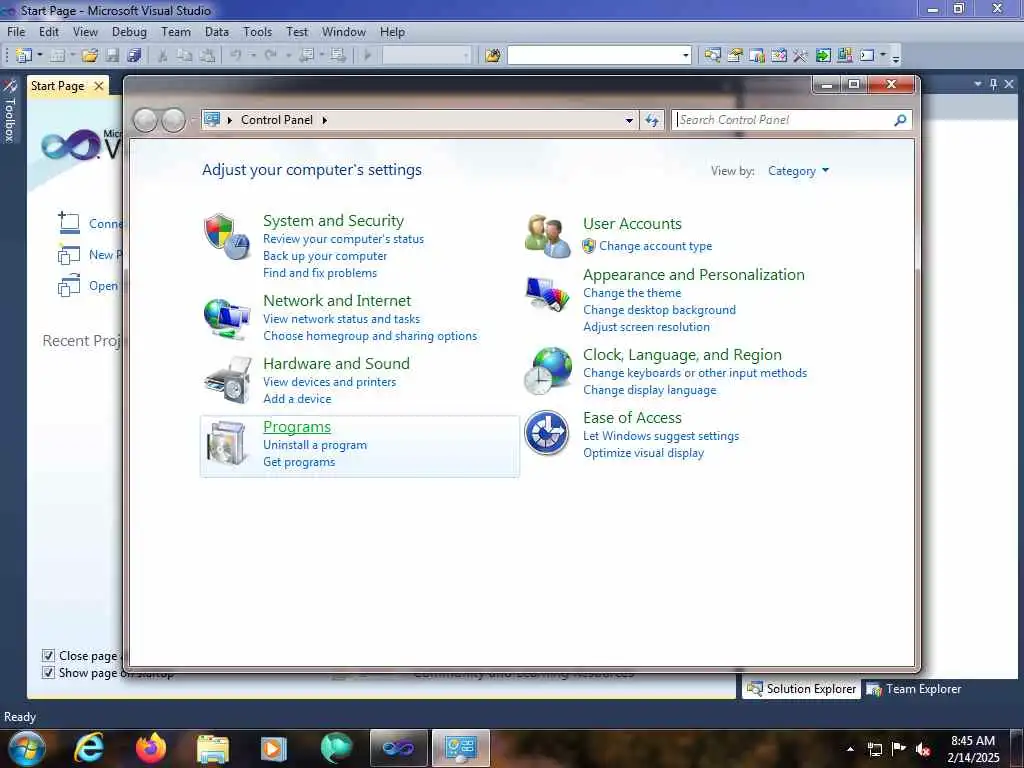This screenshot has width=1024, height=768.
Task: Switch to the Solution Explorer tab
Action: (801, 689)
